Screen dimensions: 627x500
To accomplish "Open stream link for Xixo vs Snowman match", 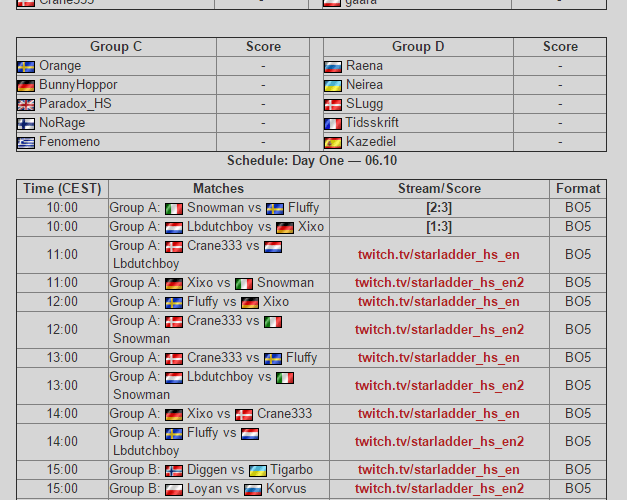I will pos(439,283).
